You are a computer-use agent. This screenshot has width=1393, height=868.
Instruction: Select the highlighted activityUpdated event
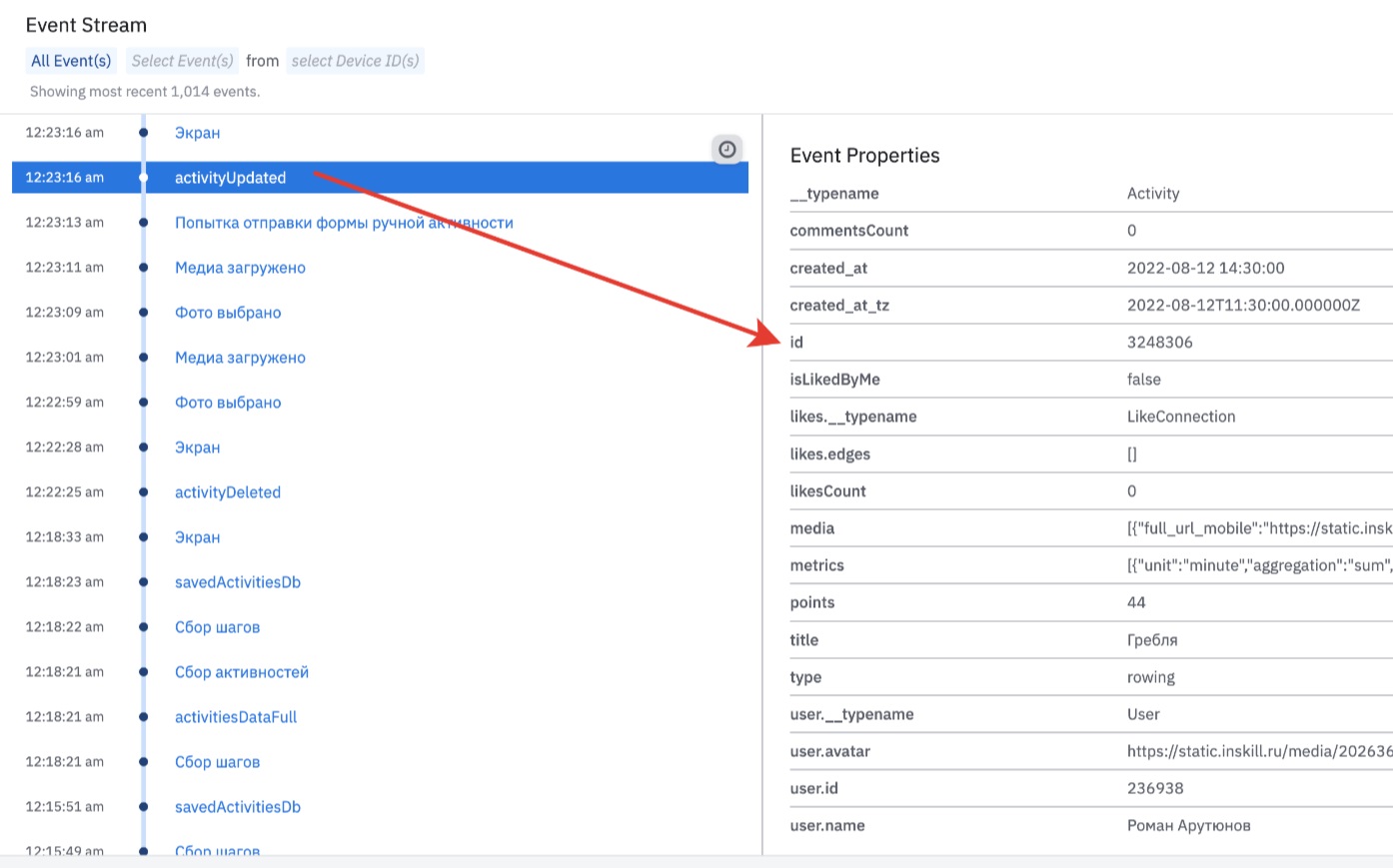(230, 178)
